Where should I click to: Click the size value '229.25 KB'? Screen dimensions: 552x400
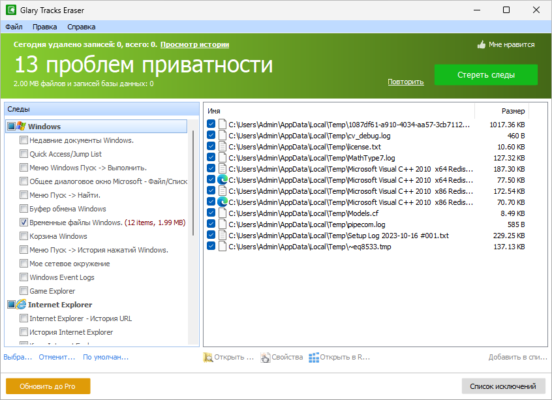point(509,236)
